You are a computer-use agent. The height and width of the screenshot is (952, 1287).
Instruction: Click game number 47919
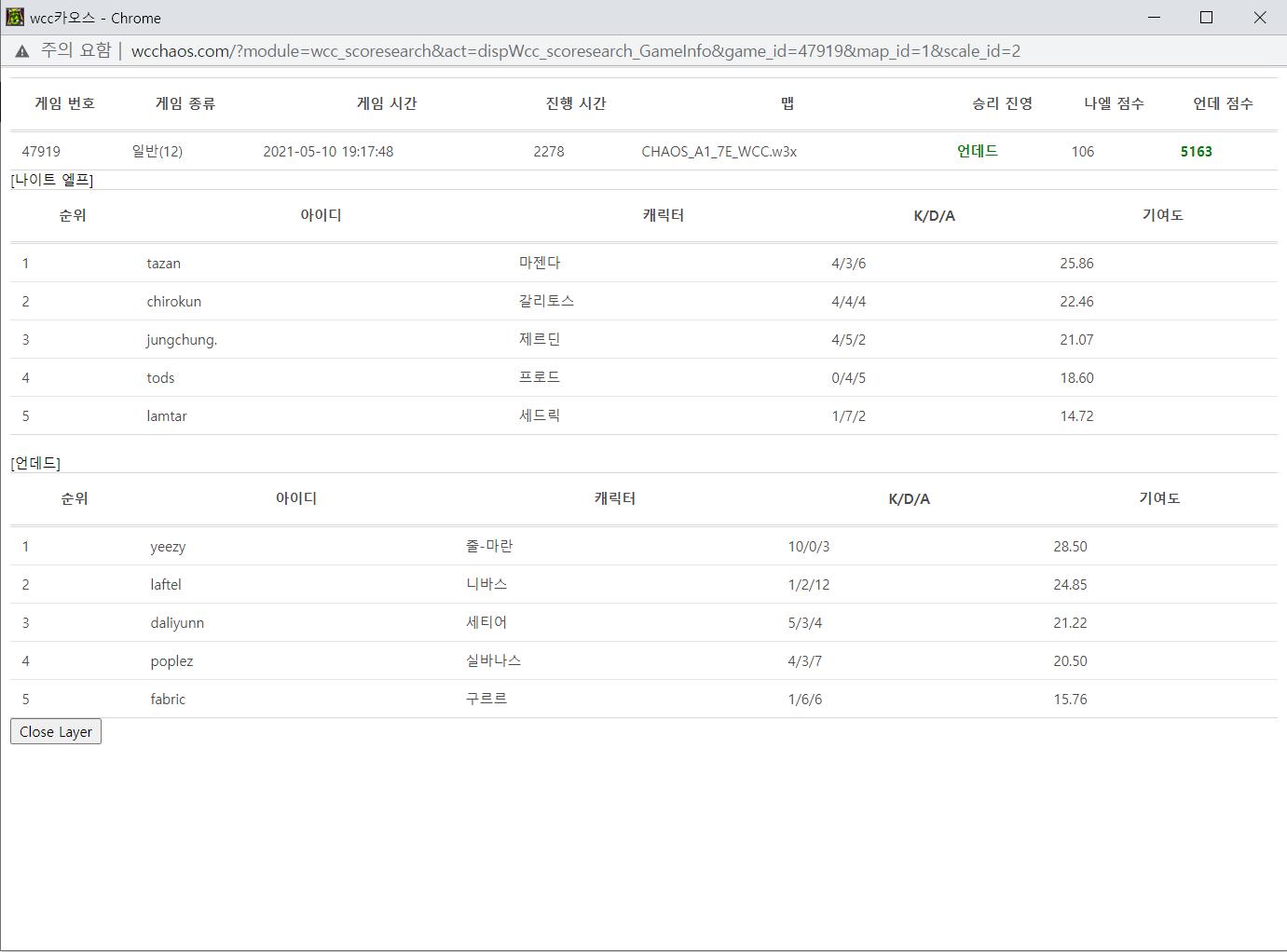[x=41, y=151]
